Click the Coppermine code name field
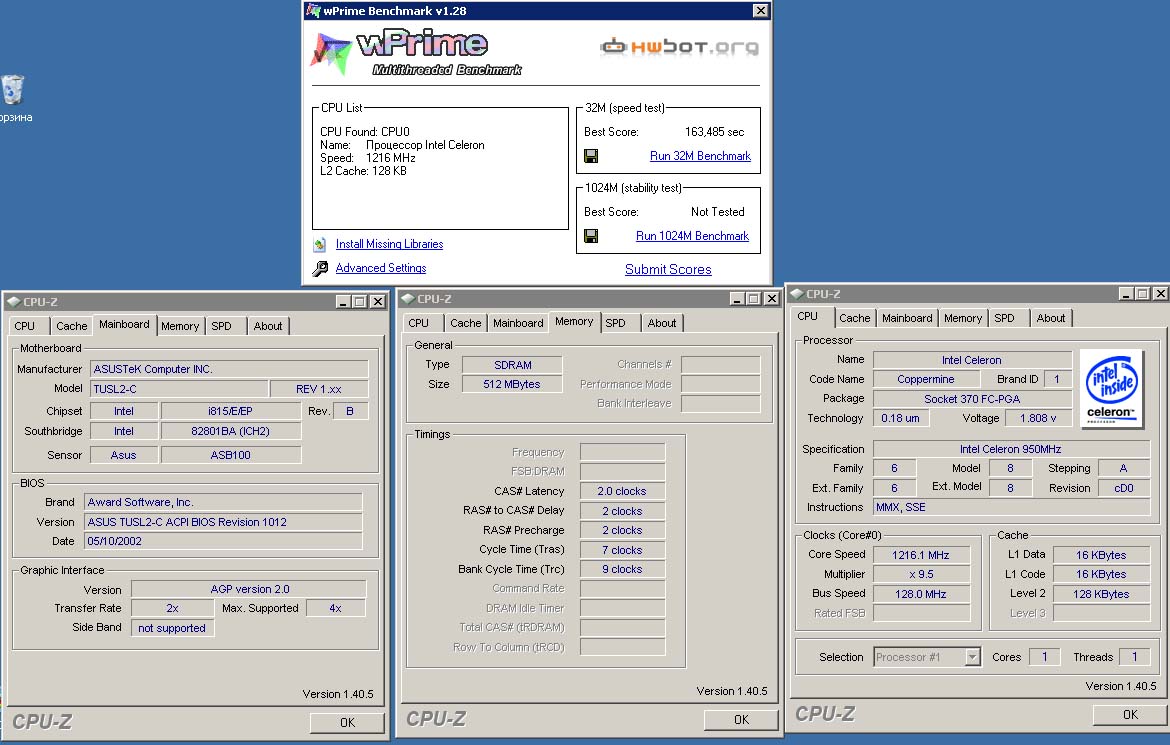Image resolution: width=1170 pixels, height=745 pixels. pyautogui.click(x=926, y=379)
